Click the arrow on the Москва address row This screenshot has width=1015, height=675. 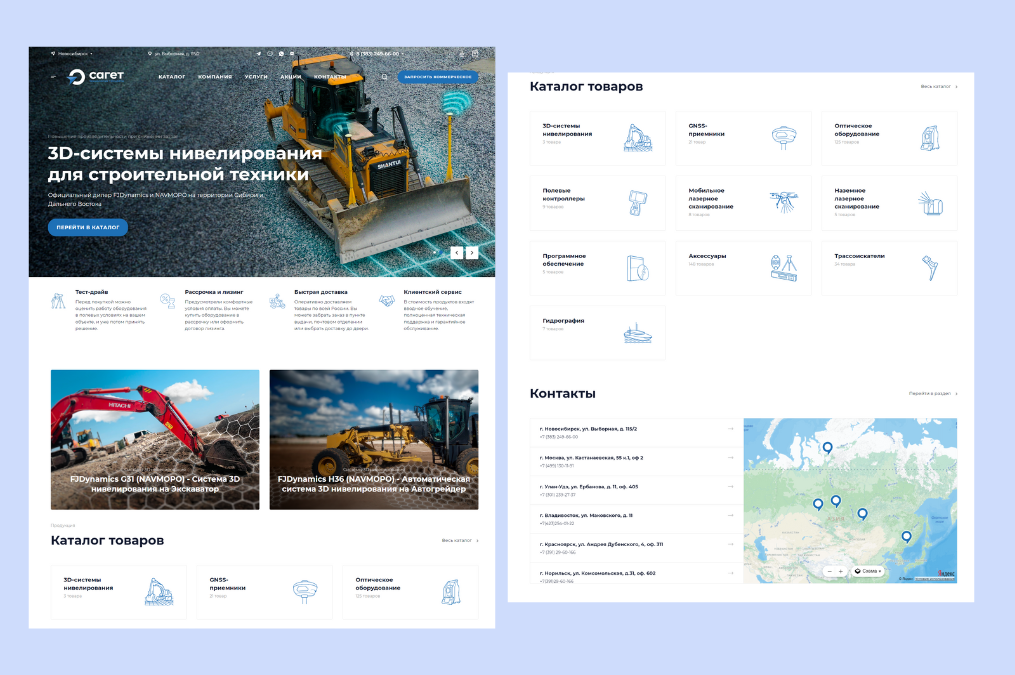(730, 458)
